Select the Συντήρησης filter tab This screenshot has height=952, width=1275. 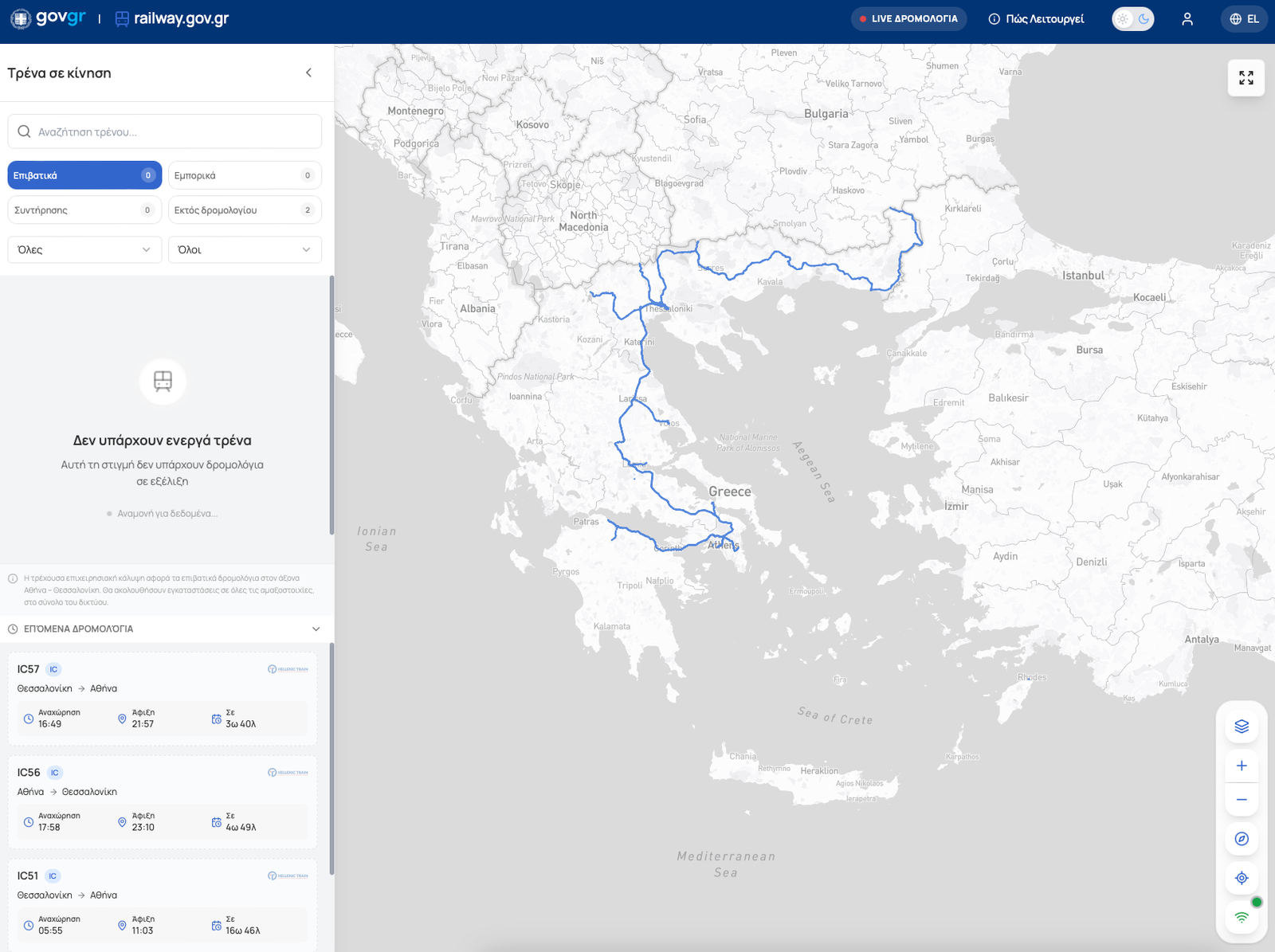pos(84,210)
